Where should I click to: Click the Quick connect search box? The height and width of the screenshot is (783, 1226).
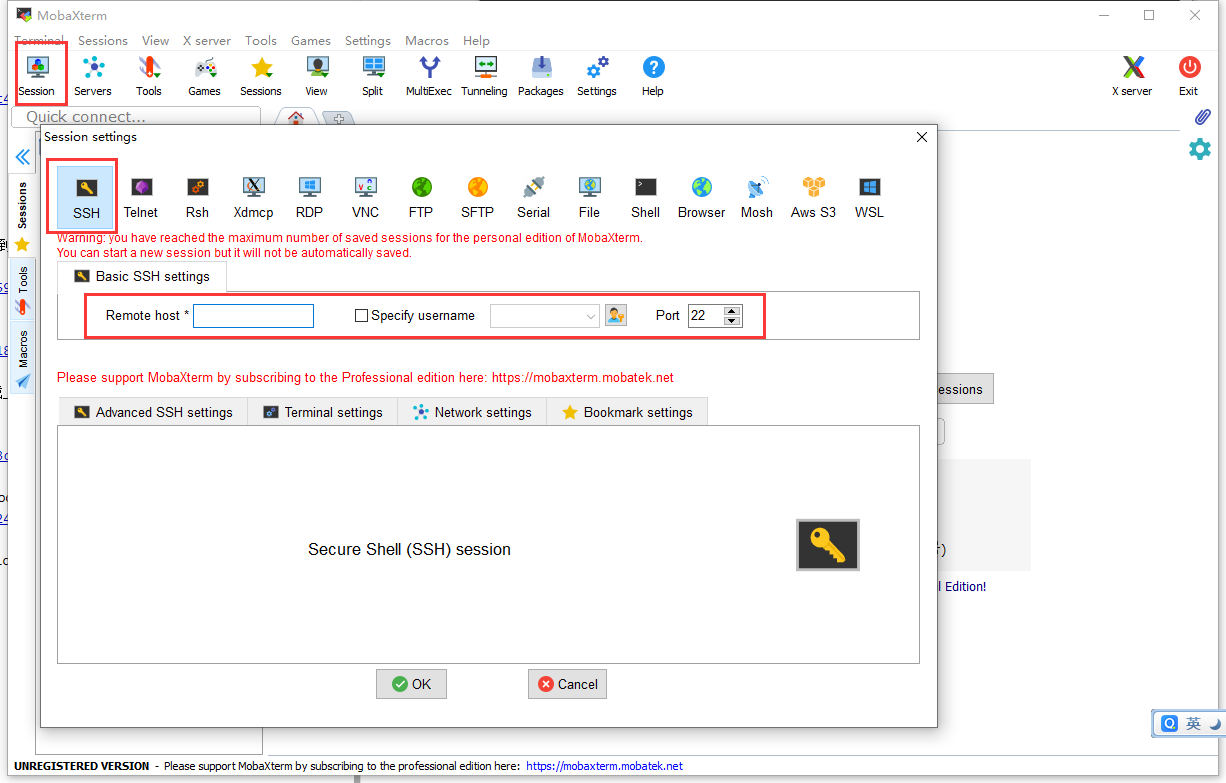point(135,117)
